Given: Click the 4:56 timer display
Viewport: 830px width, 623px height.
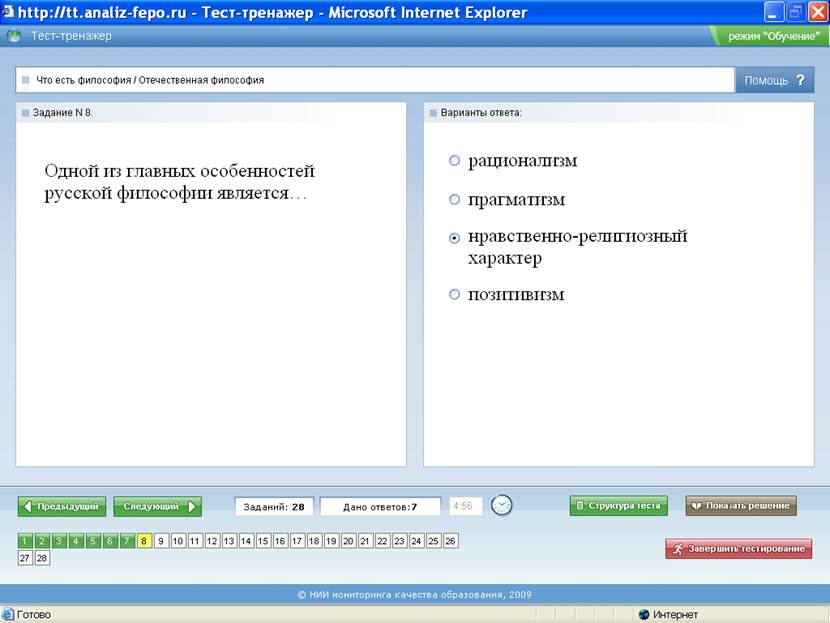Looking at the screenshot, I should [465, 506].
